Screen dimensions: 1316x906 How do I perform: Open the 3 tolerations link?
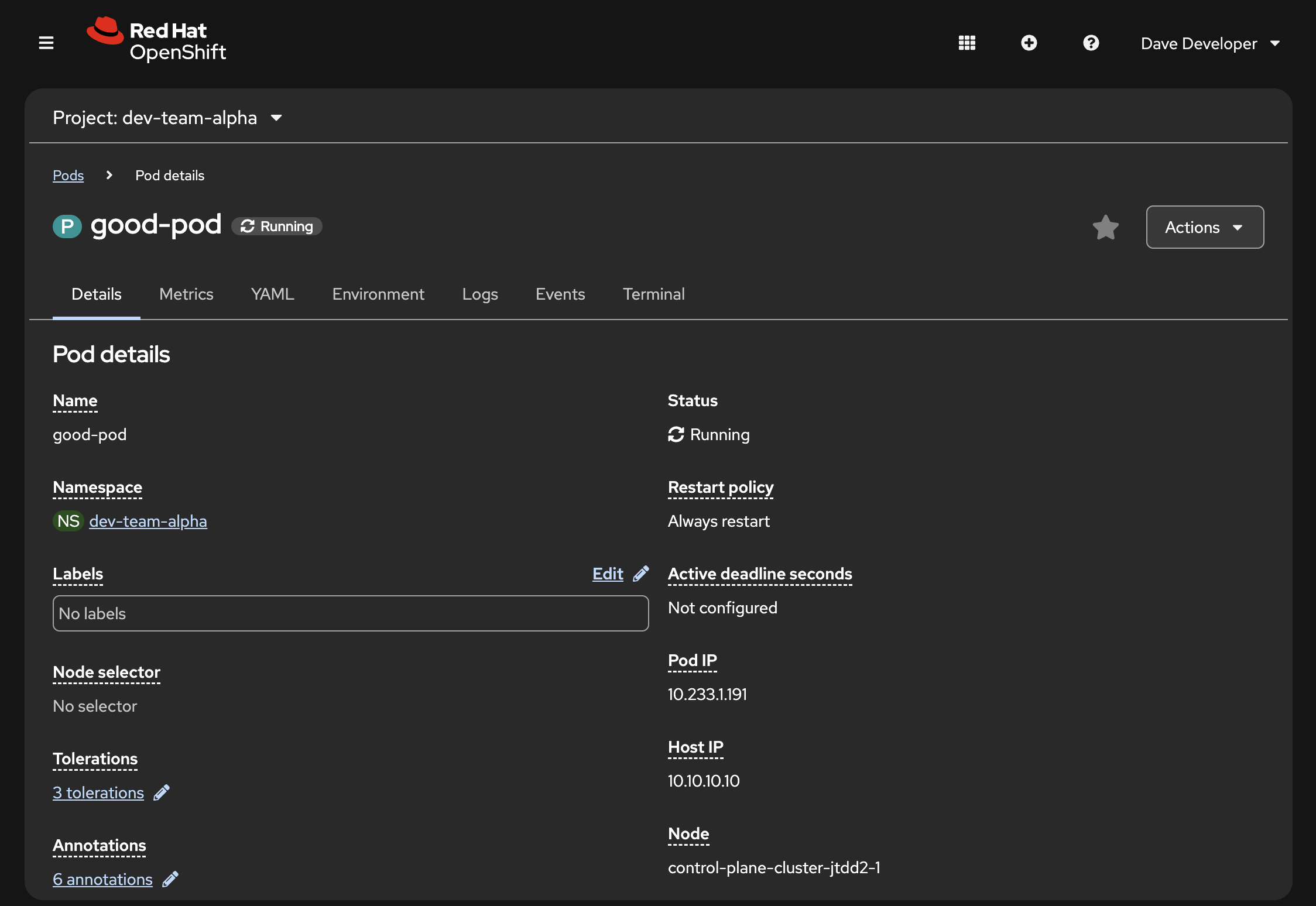tap(98, 792)
